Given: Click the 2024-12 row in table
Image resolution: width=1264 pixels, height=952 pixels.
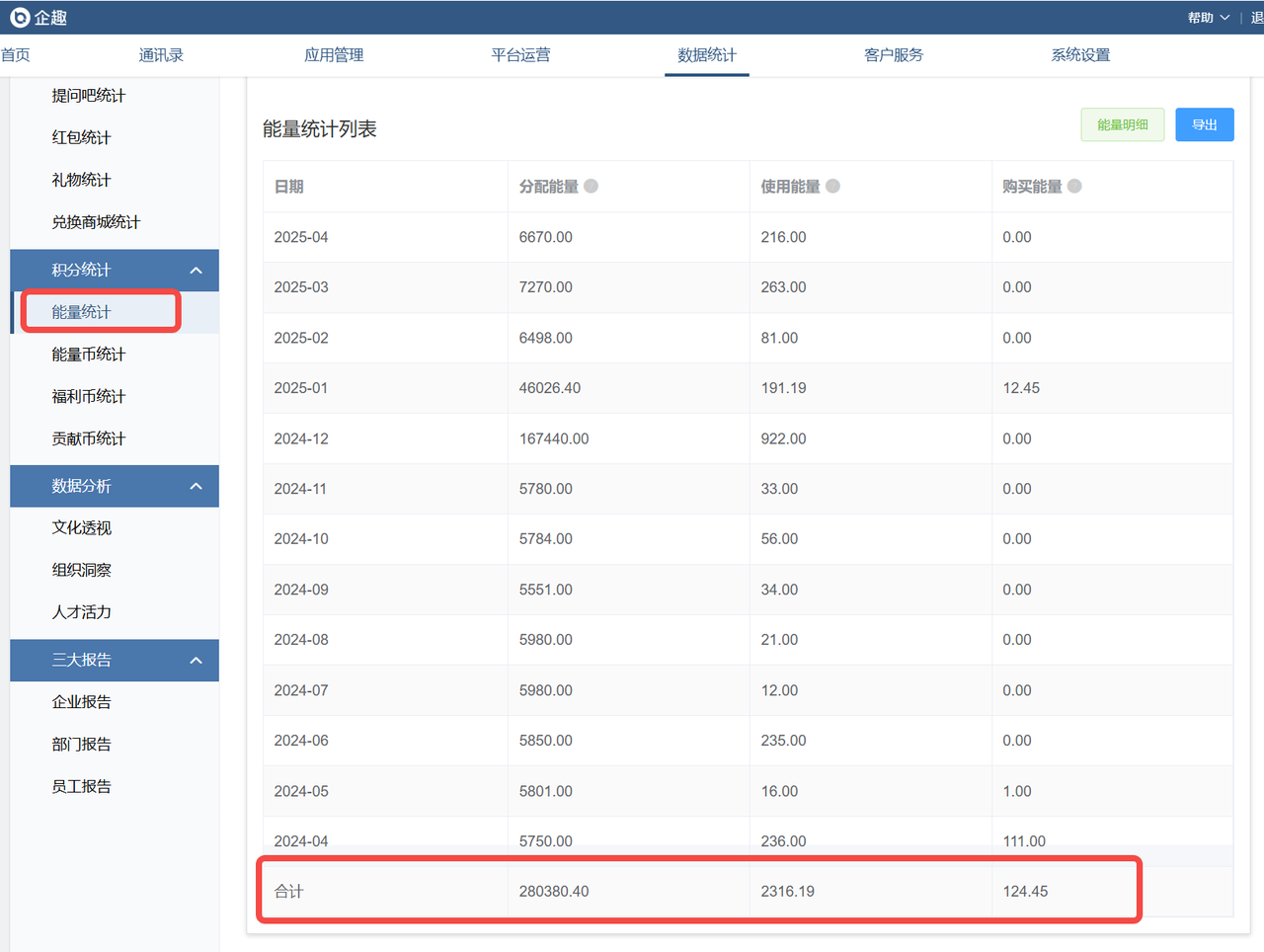Looking at the screenshot, I should click(x=747, y=438).
